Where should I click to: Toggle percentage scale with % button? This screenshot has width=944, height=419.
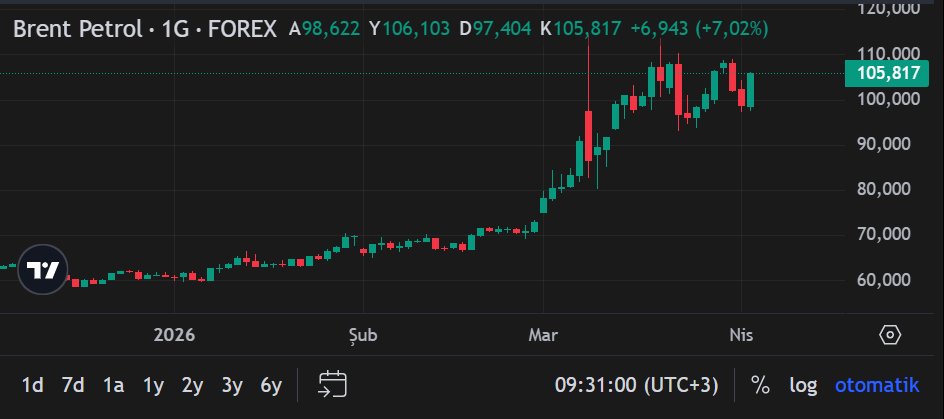760,385
